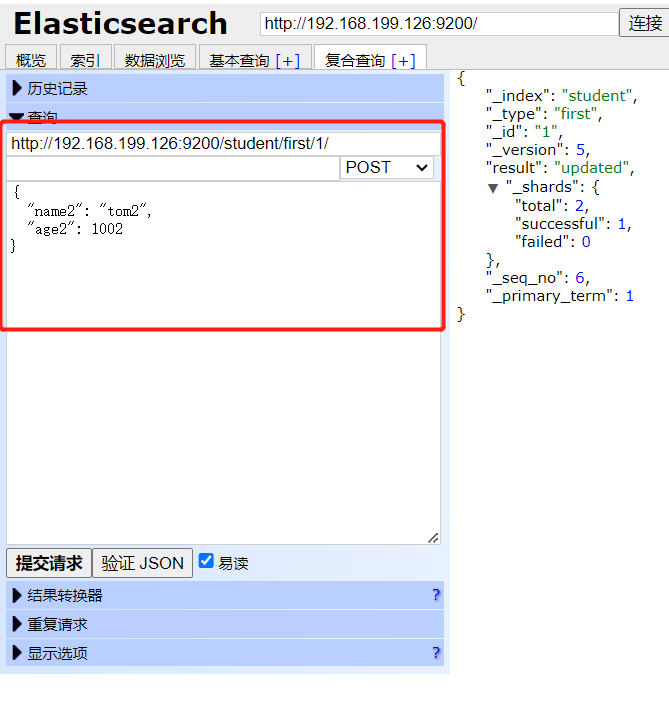Expand the 历史记录 history section

click(225, 88)
